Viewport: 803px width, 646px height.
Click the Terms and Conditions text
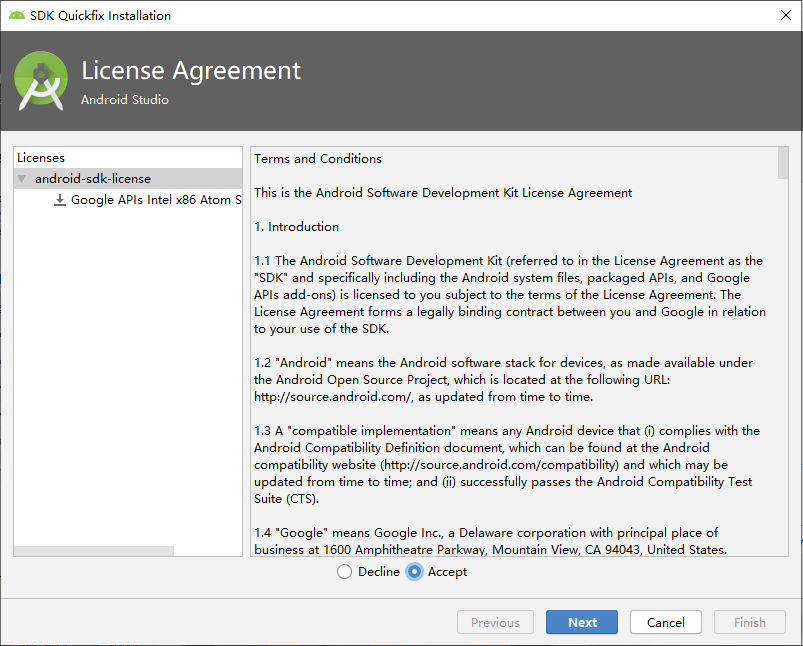(x=318, y=158)
